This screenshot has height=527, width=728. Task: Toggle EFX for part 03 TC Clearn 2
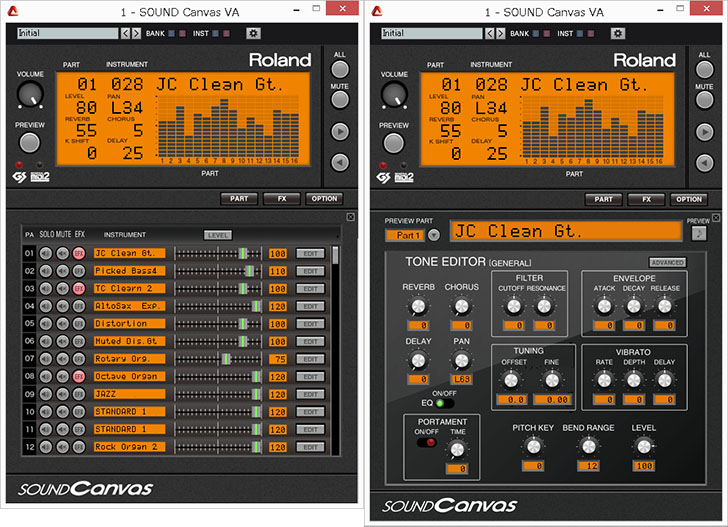click(x=79, y=289)
